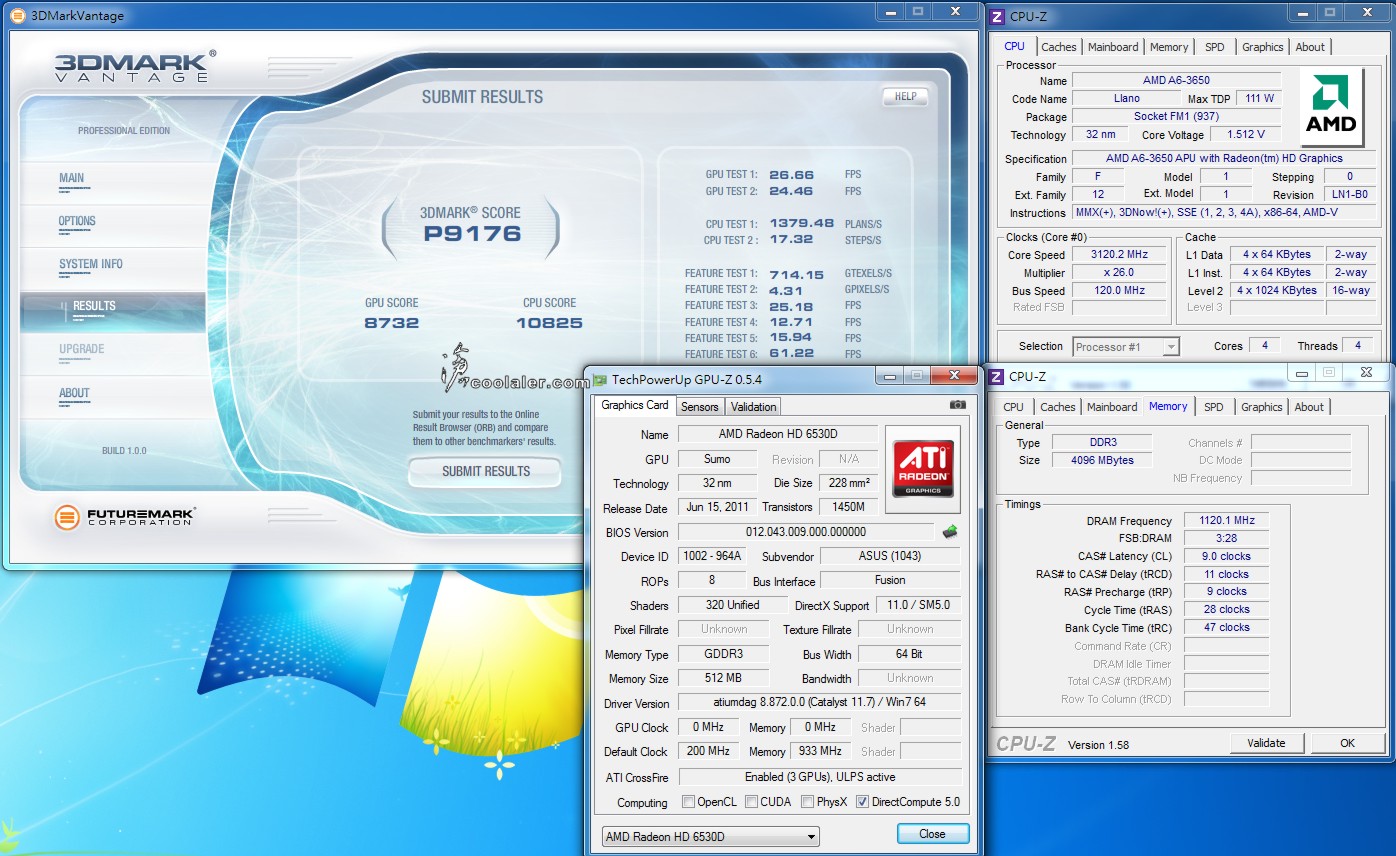Switch to the Validation tab in GPU-Z
Viewport: 1396px width, 856px height.
753,407
